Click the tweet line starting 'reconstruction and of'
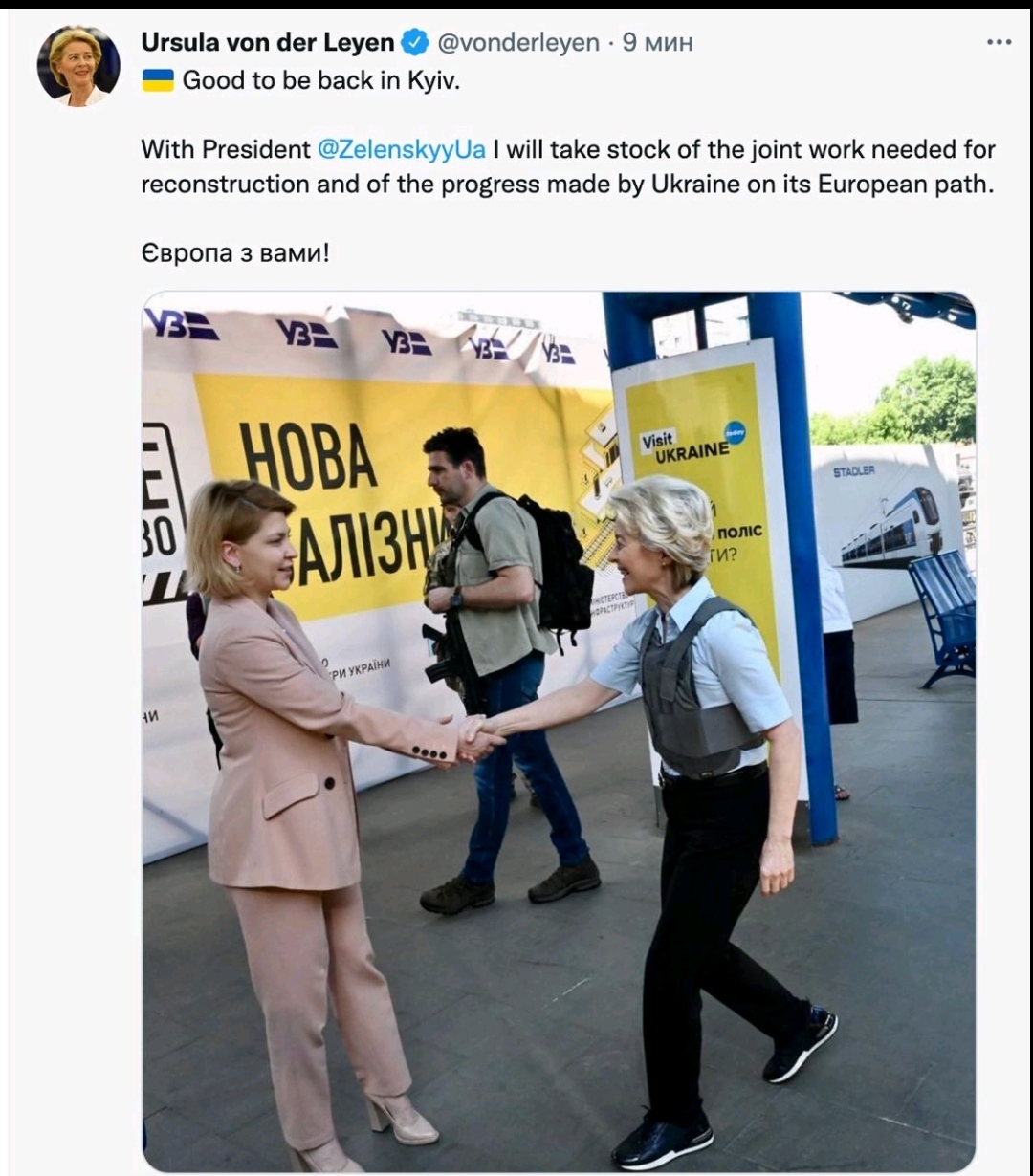Image resolution: width=1033 pixels, height=1176 pixels. point(567,184)
